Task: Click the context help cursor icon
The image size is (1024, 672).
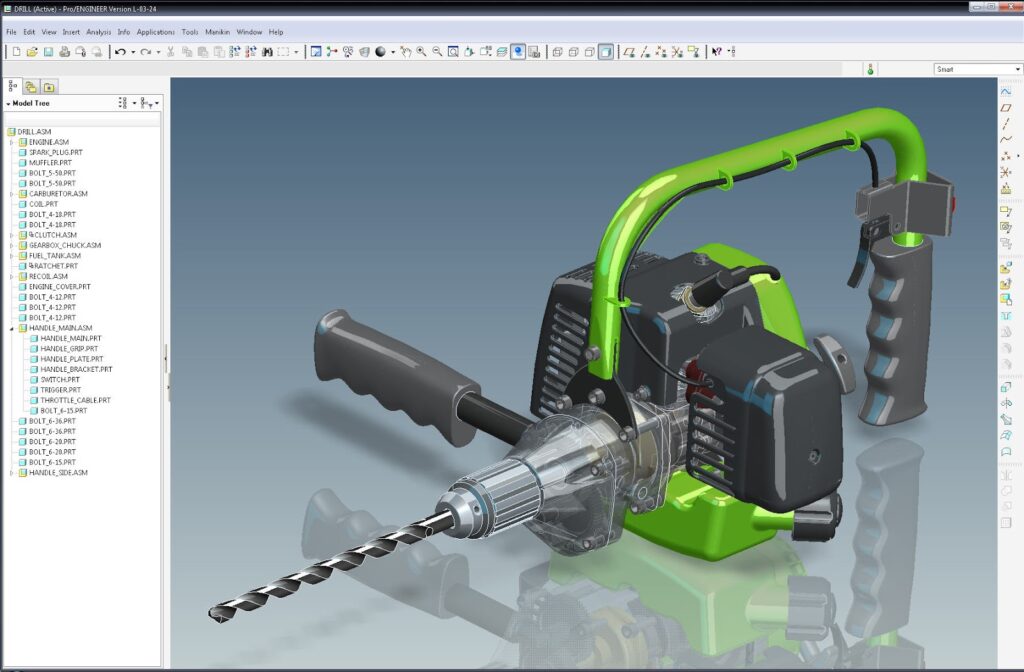Action: (716, 52)
